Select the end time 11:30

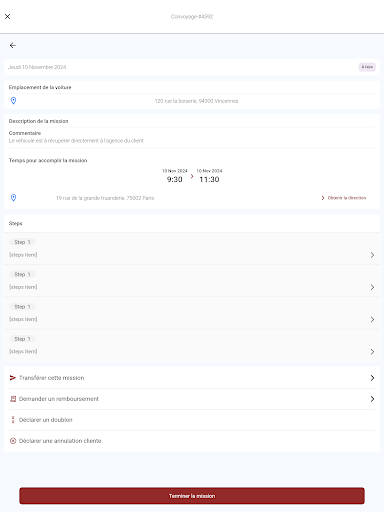click(209, 179)
